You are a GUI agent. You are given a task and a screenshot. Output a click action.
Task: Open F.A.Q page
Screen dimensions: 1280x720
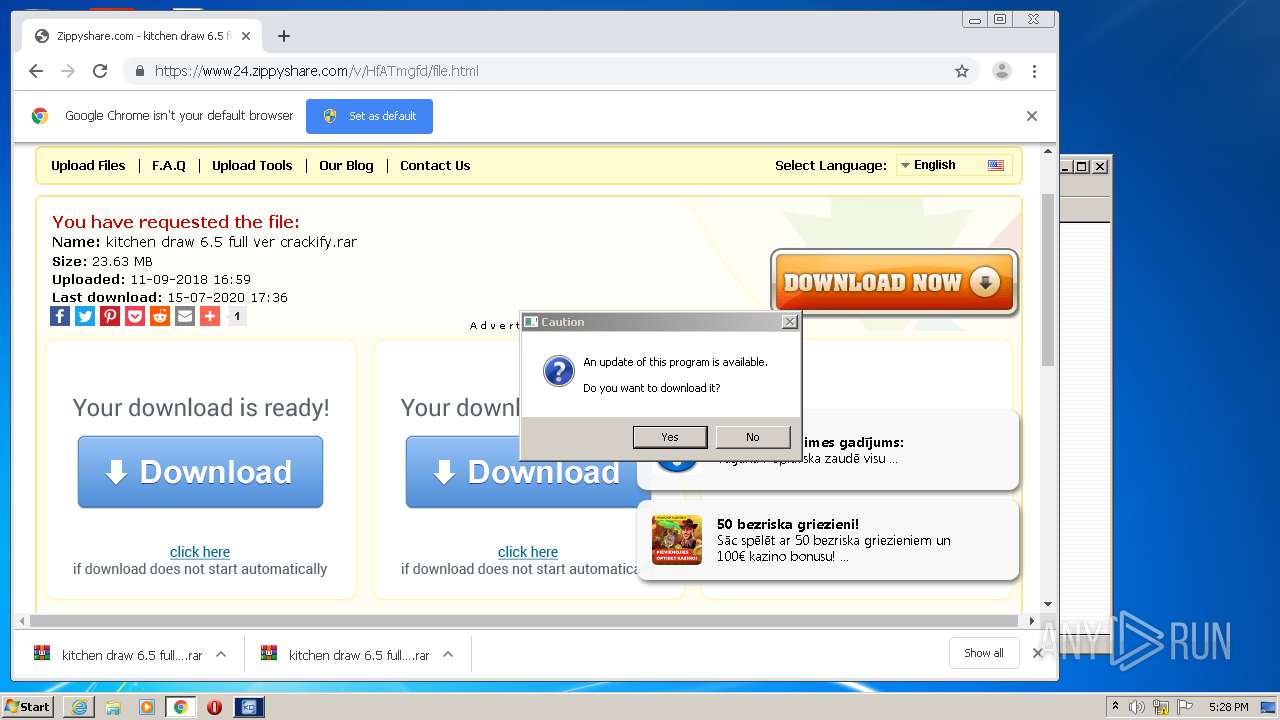pos(169,166)
